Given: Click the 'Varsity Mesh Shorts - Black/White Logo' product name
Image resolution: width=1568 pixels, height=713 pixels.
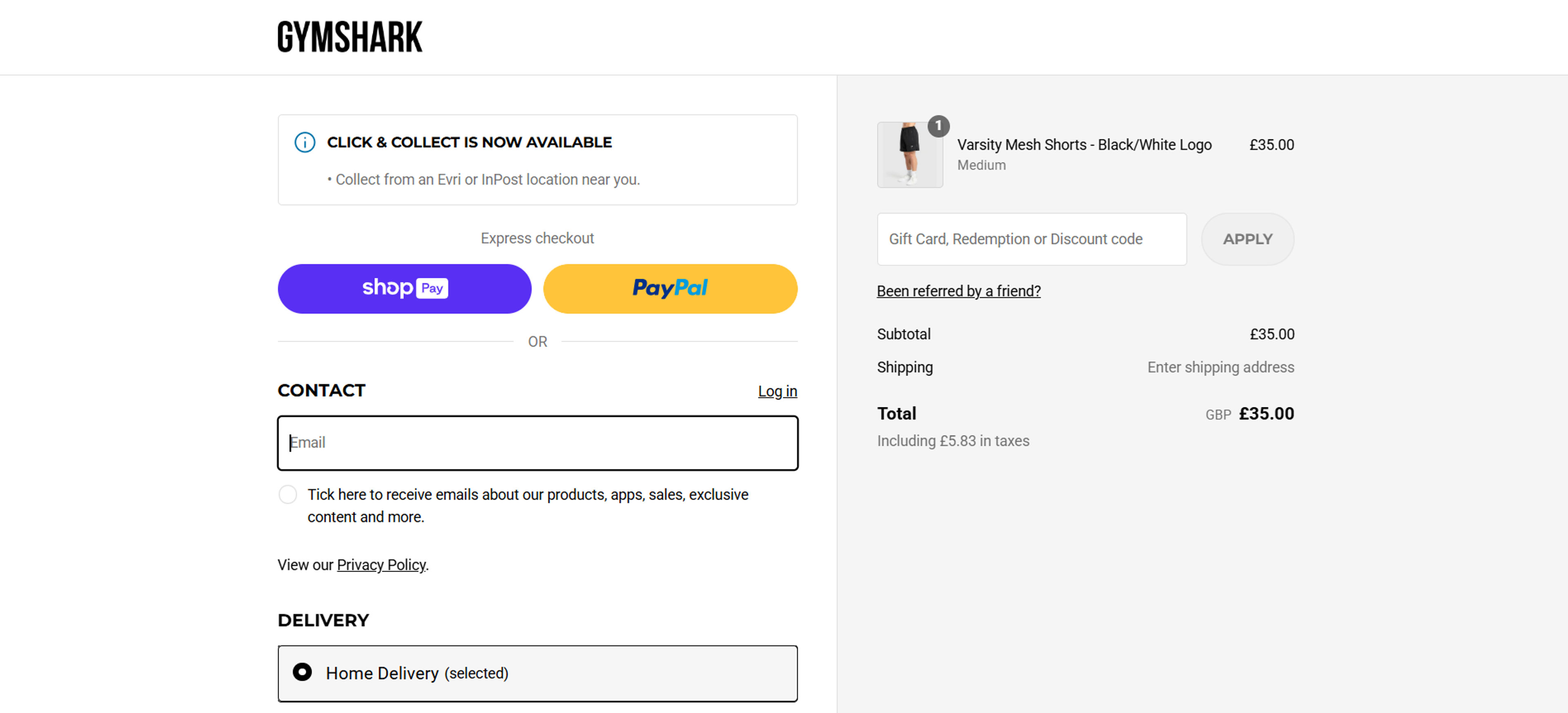Looking at the screenshot, I should click(x=1084, y=145).
